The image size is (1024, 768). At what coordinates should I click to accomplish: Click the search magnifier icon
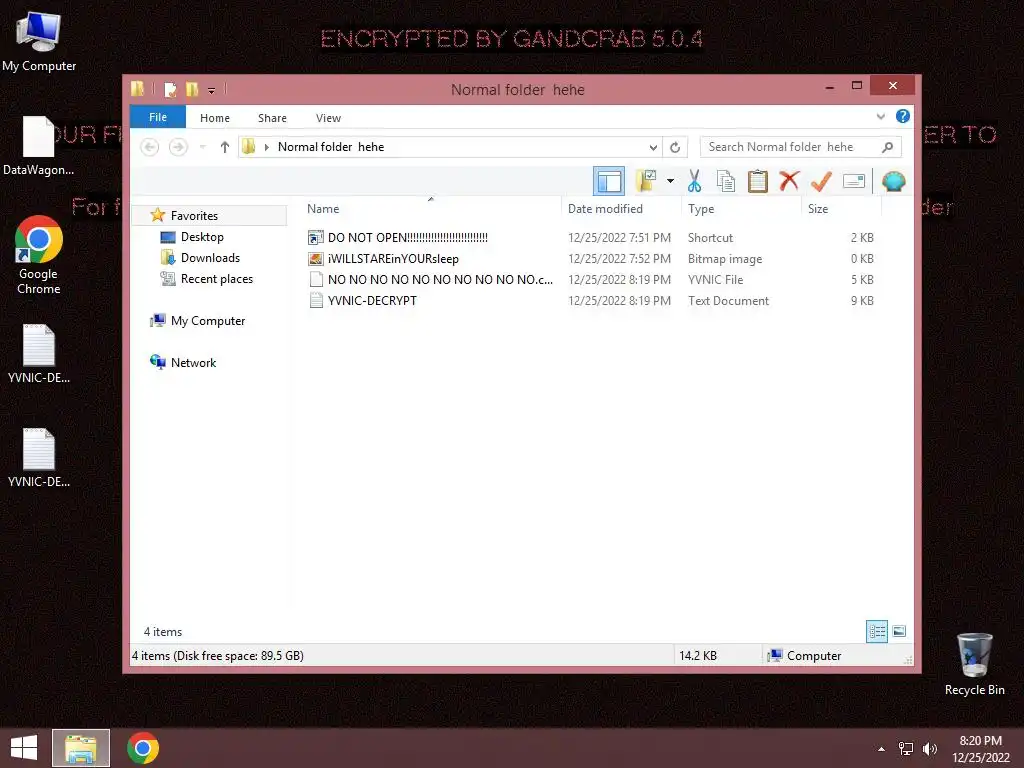[x=888, y=147]
